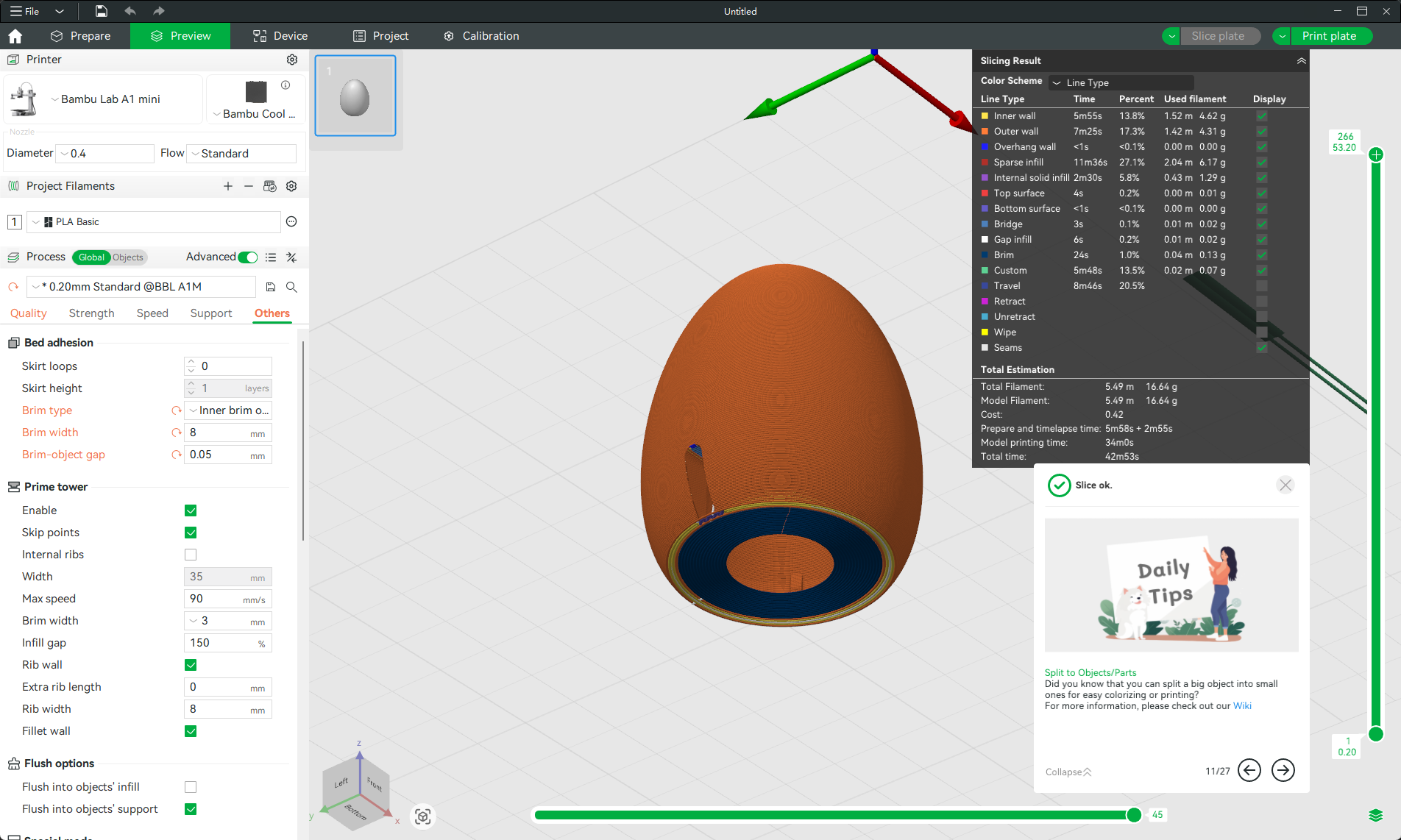The height and width of the screenshot is (840, 1401).
Task: Open the Brim type dropdown
Action: tap(228, 410)
